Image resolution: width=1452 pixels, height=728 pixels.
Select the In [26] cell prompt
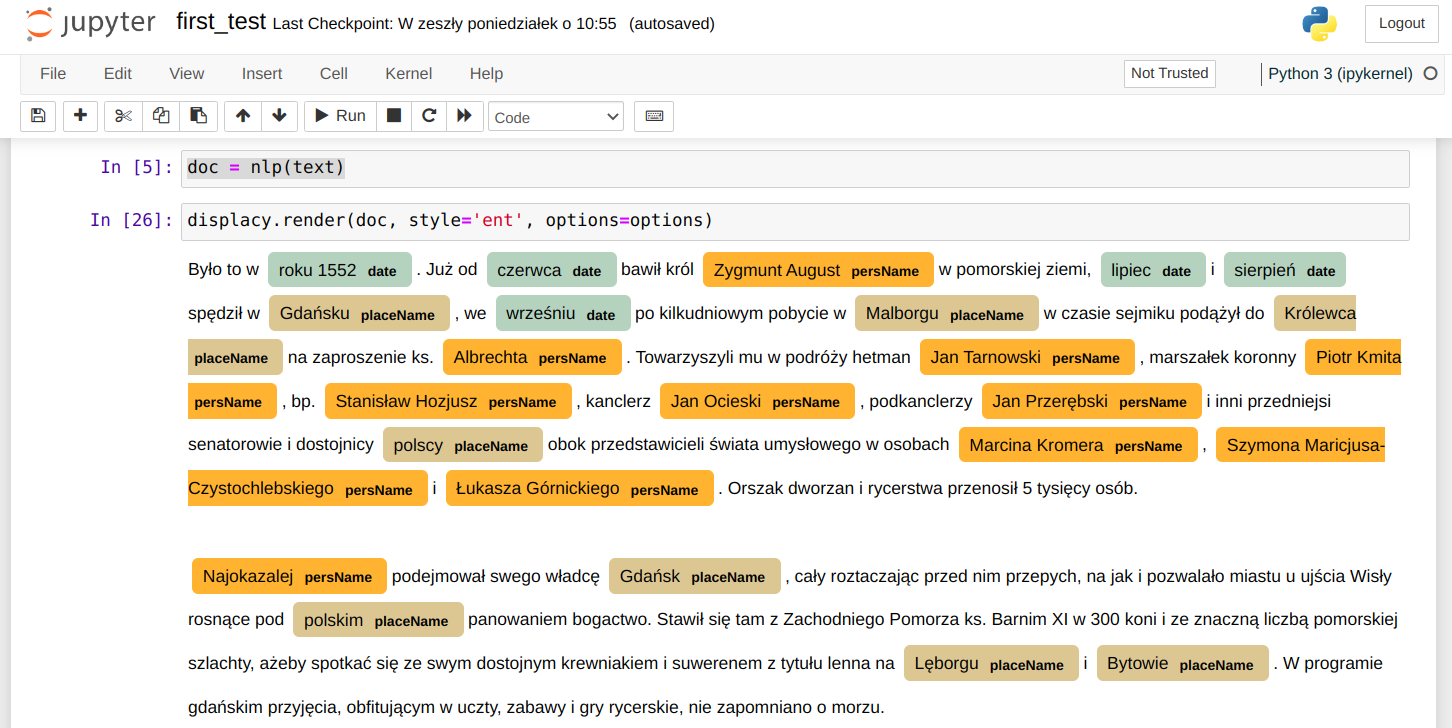132,220
